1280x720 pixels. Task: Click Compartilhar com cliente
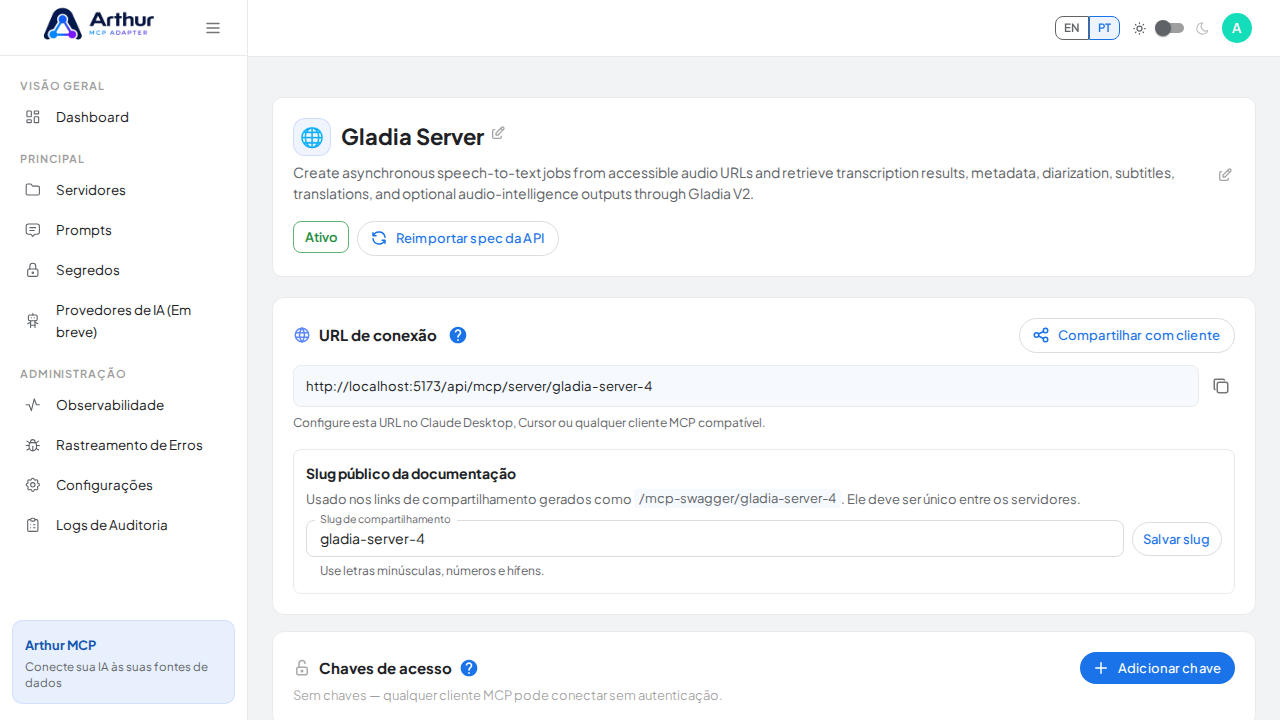pos(1127,335)
